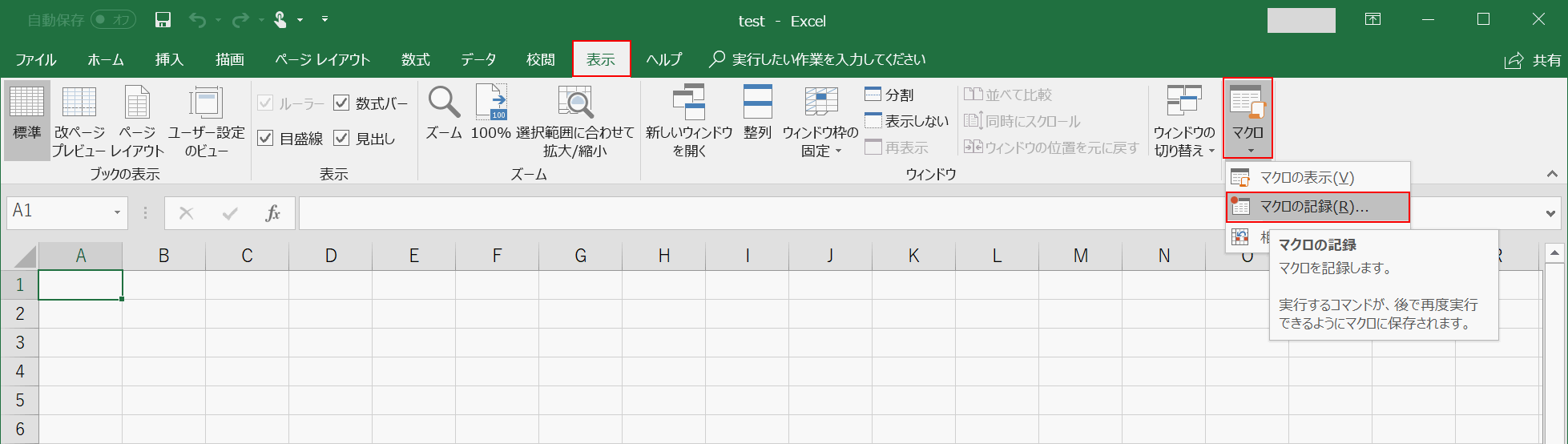Switch to the 校閲 tab
The image size is (1568, 444).
[x=541, y=59]
